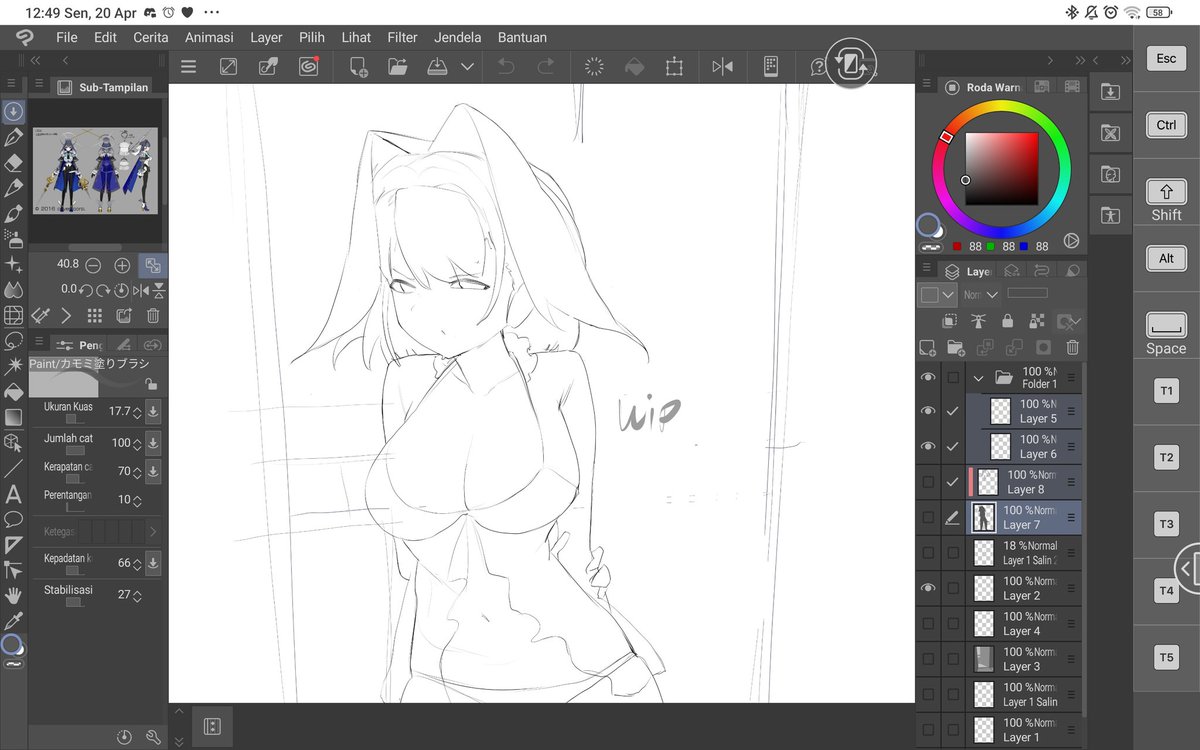Click the smartphone companion mode icon
The image size is (1200, 750).
pyautogui.click(x=771, y=67)
